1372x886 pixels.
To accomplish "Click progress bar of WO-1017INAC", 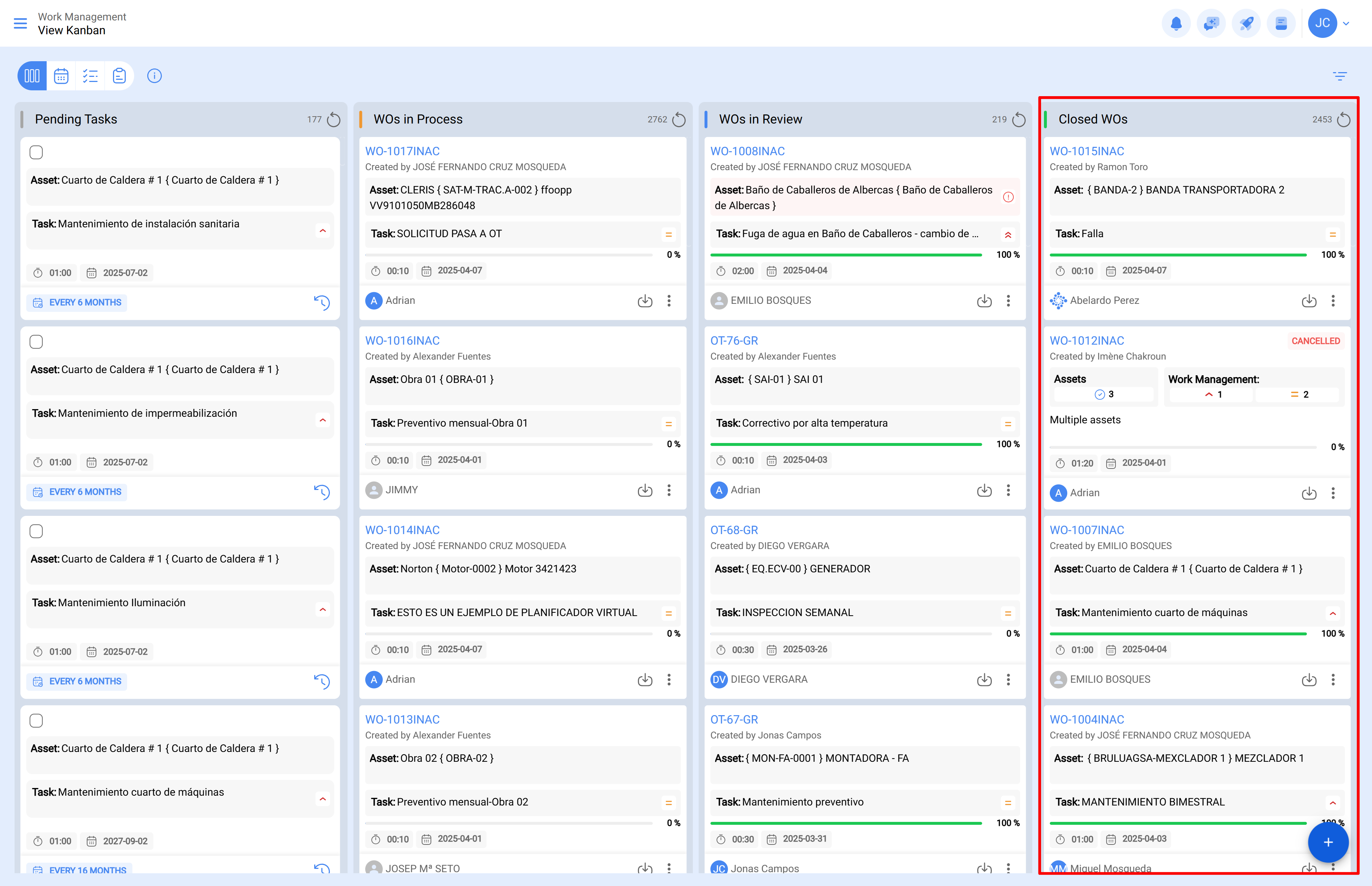I will [509, 255].
